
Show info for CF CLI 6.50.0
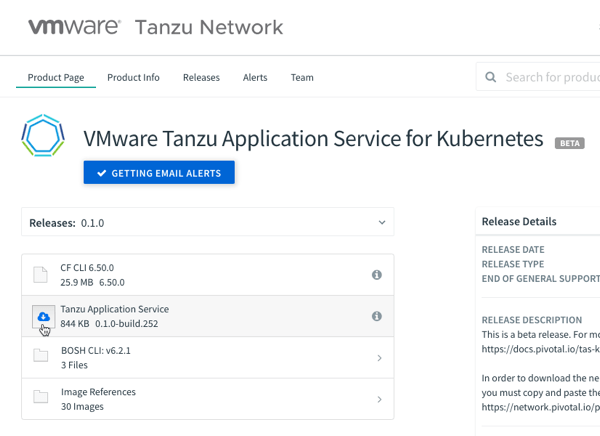click(x=377, y=275)
